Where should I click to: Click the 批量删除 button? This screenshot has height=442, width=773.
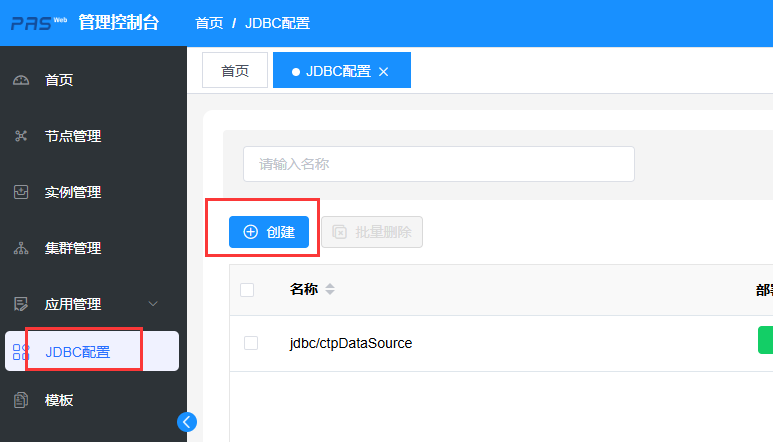click(x=372, y=232)
